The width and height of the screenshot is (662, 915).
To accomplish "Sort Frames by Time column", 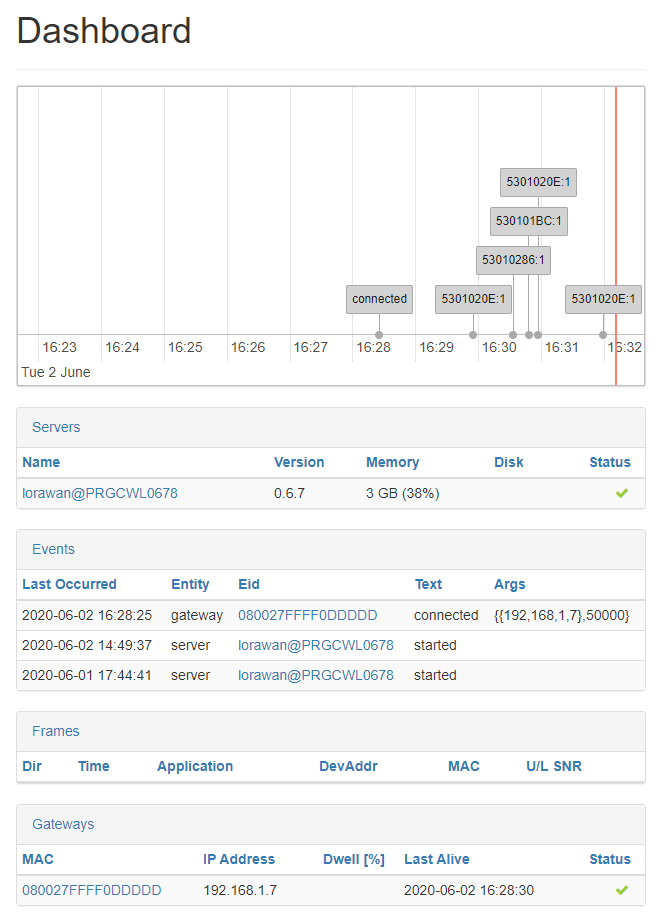I will 93,767.
